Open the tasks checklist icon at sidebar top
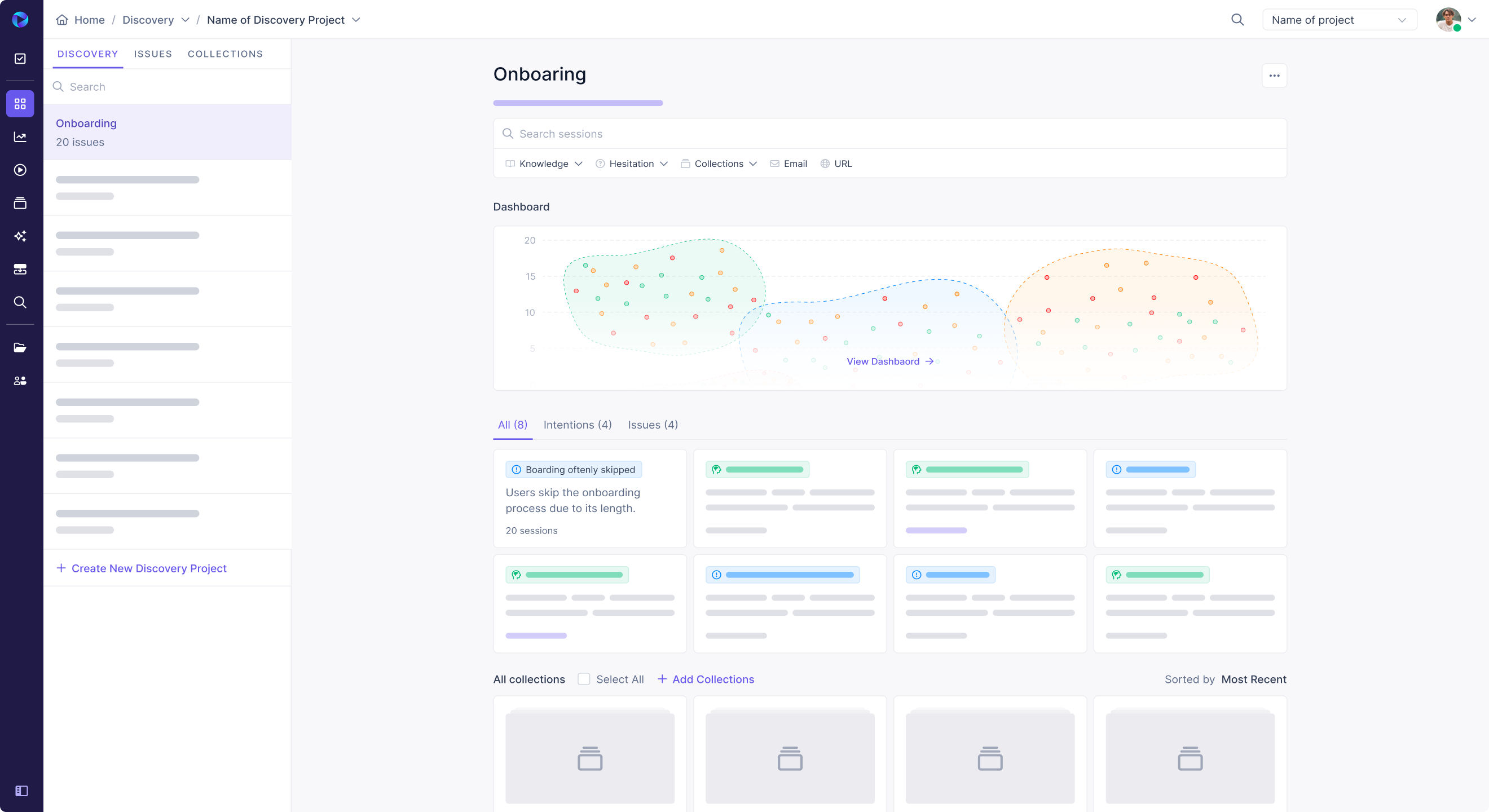The height and width of the screenshot is (812, 1489). tap(20, 59)
